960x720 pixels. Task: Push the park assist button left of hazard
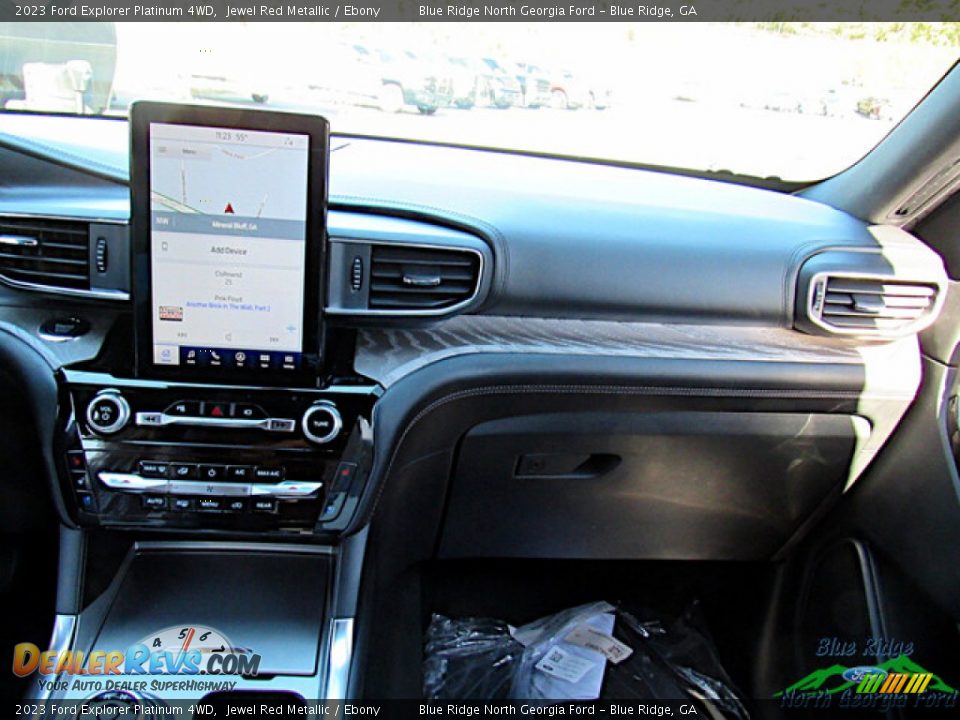(x=181, y=409)
